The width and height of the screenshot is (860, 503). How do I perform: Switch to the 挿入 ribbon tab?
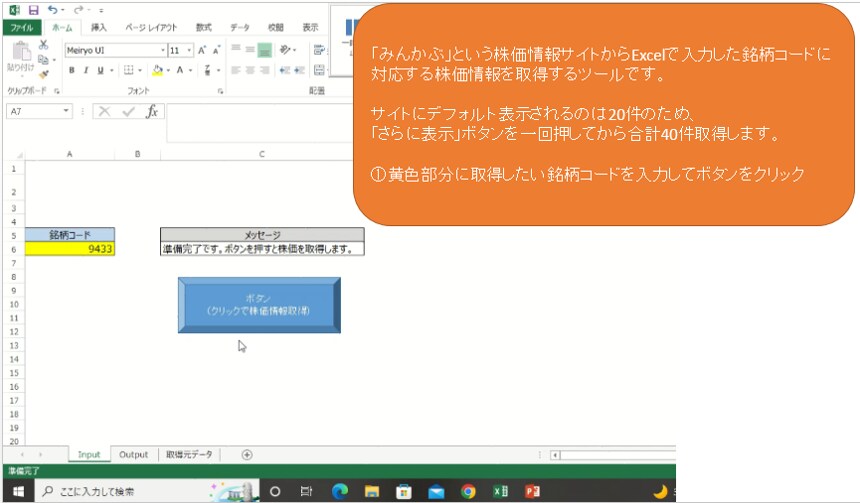click(x=99, y=27)
